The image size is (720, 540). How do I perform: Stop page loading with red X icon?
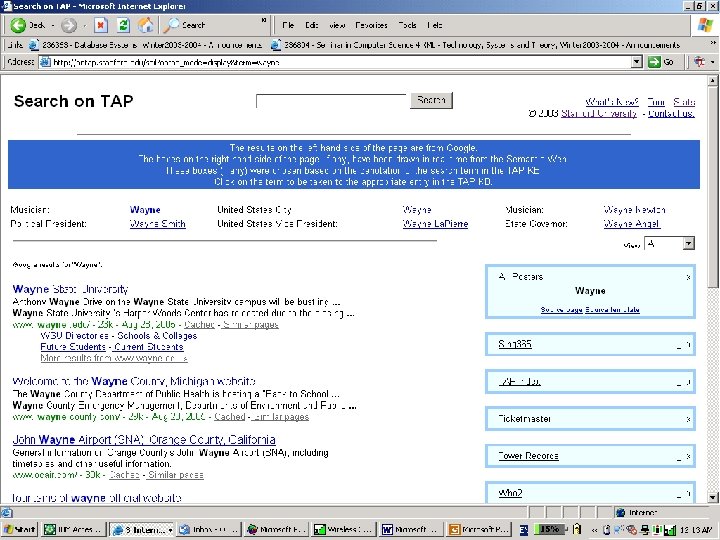(101, 25)
